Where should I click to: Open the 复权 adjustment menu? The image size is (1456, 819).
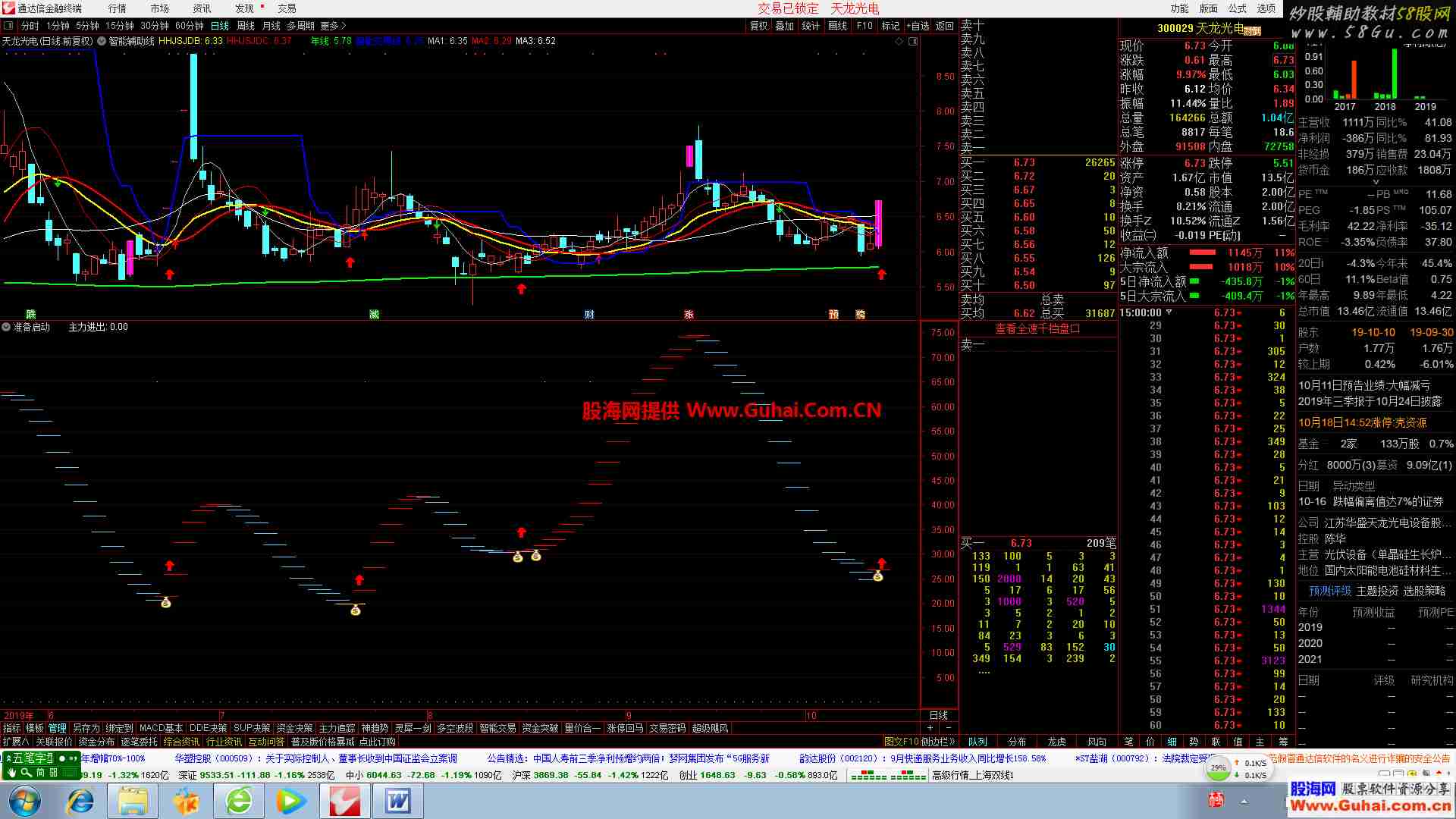click(x=759, y=26)
